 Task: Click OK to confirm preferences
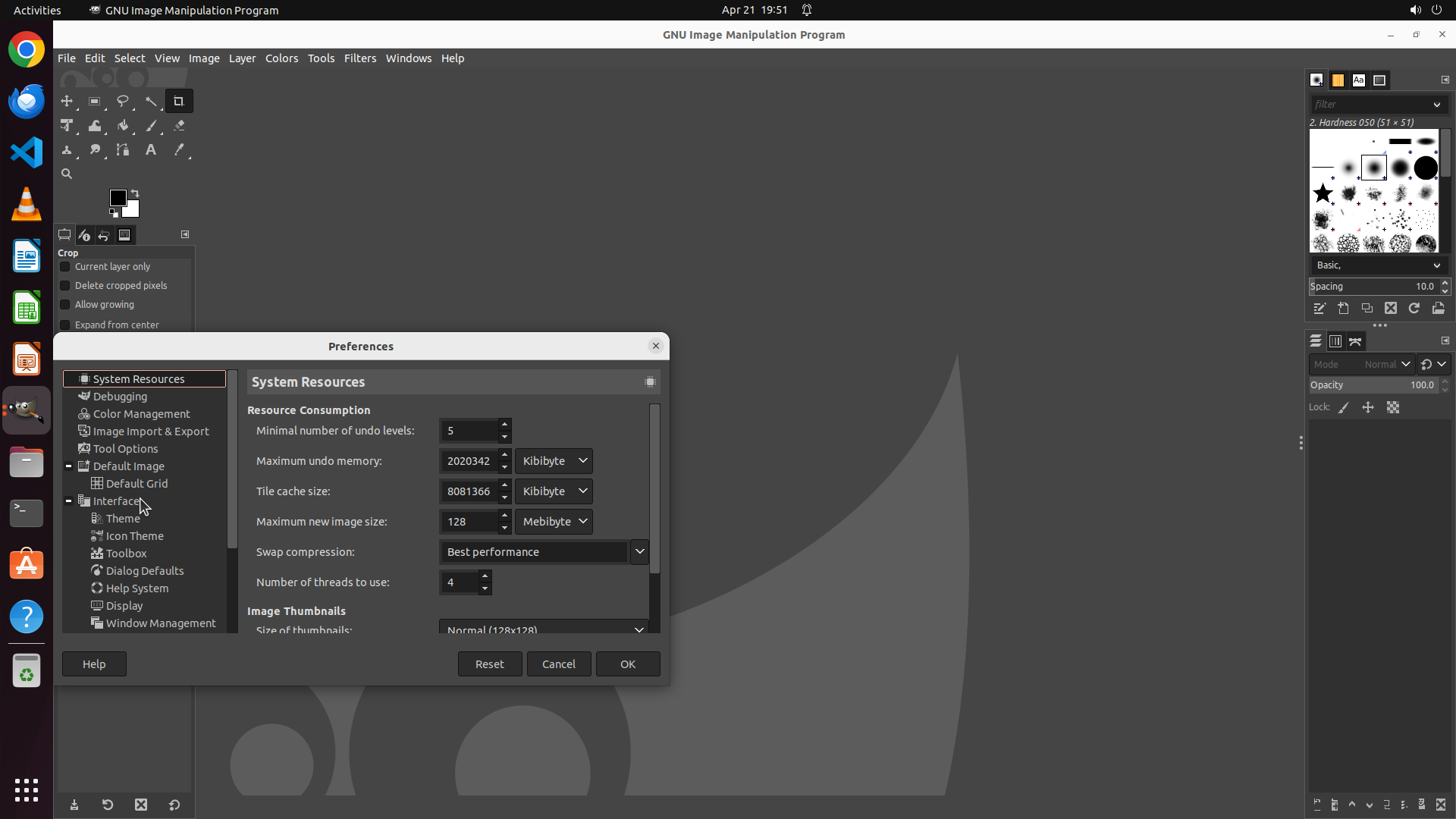click(x=627, y=664)
